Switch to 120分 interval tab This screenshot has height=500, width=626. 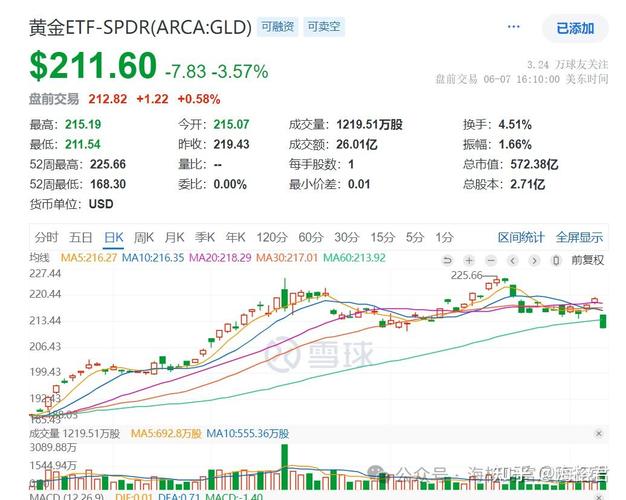point(272,237)
